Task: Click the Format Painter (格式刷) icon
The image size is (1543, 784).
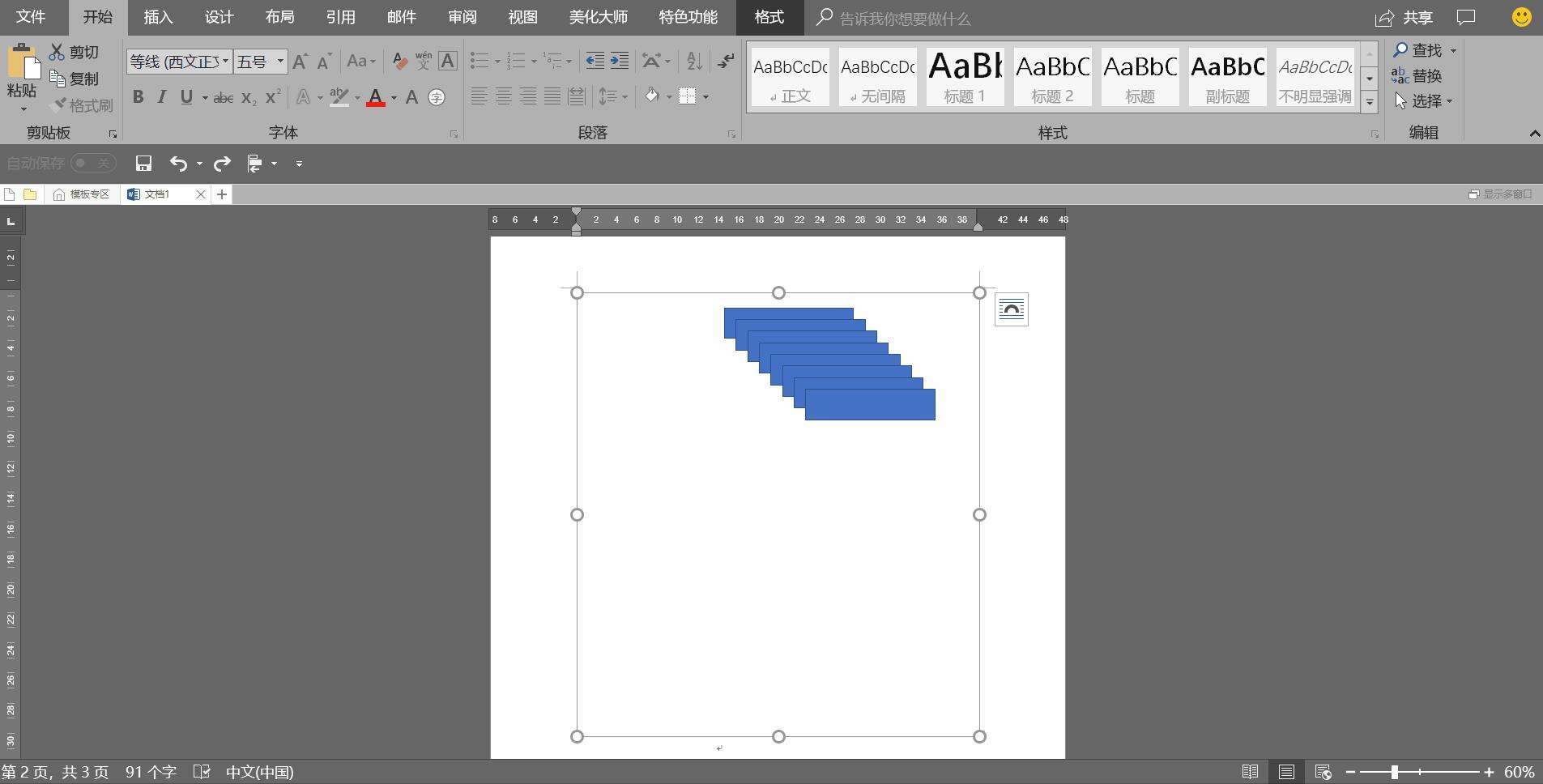Action: pos(80,105)
